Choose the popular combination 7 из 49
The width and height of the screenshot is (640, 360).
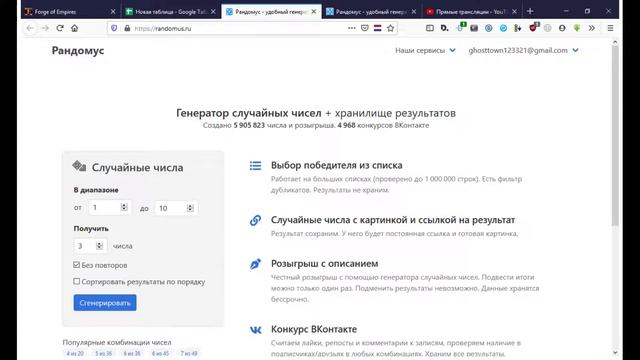(x=189, y=353)
